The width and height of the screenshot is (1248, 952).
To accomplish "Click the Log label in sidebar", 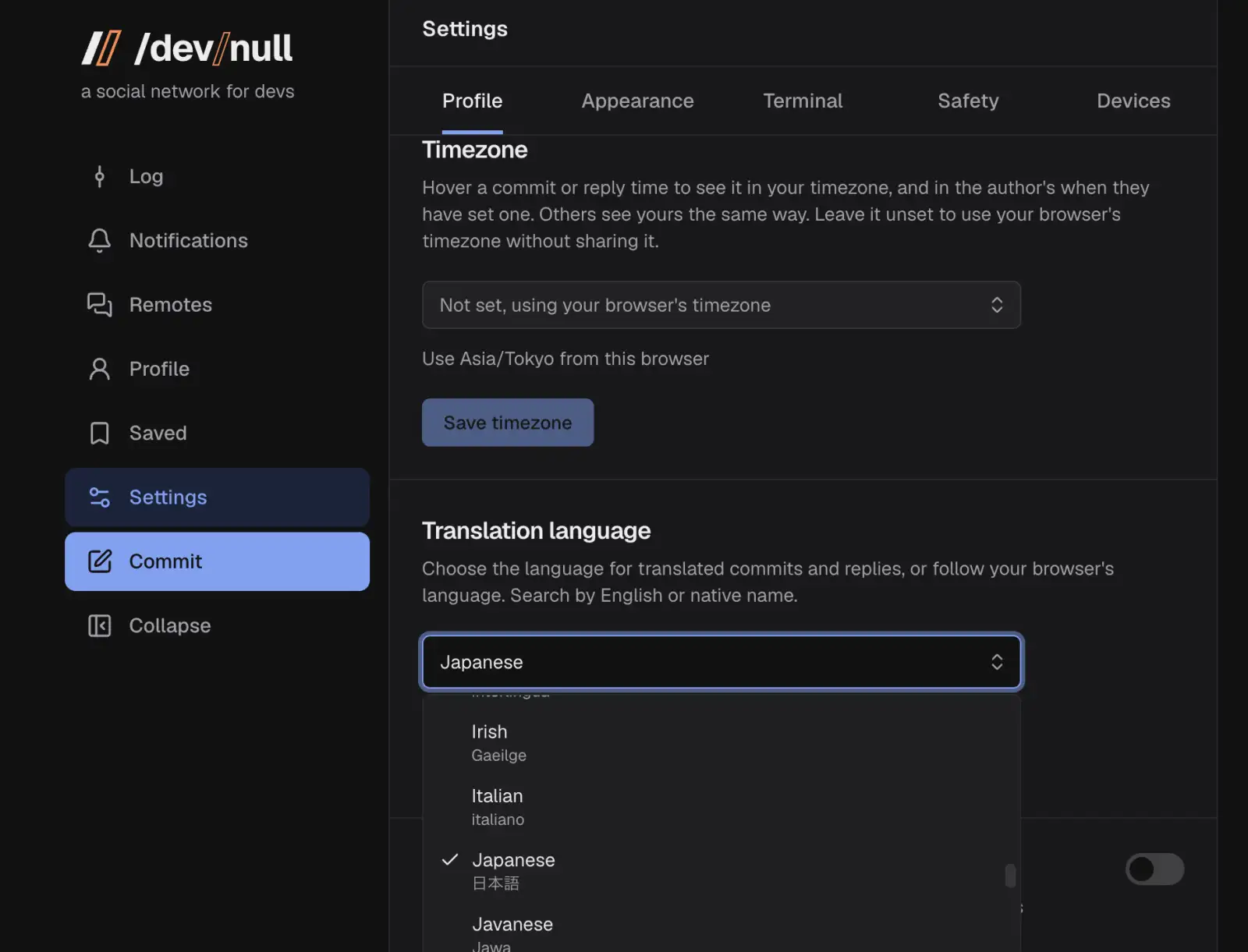I will click(x=146, y=176).
